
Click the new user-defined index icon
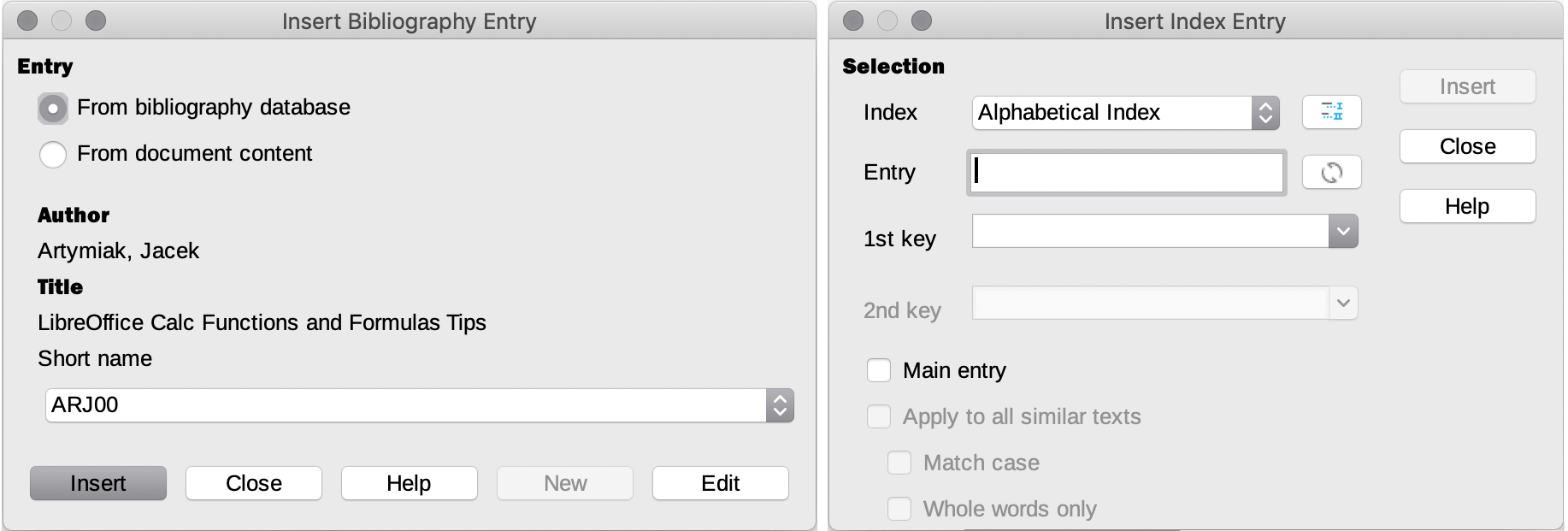(x=1331, y=112)
